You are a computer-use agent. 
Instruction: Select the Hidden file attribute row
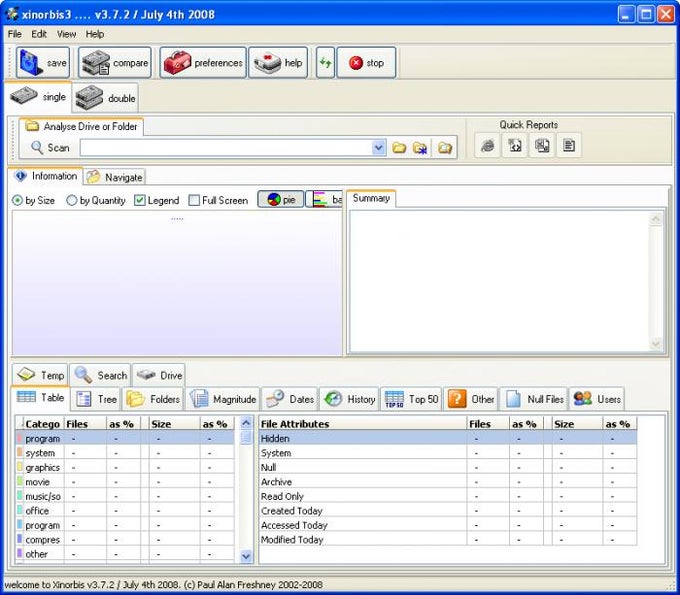click(448, 438)
